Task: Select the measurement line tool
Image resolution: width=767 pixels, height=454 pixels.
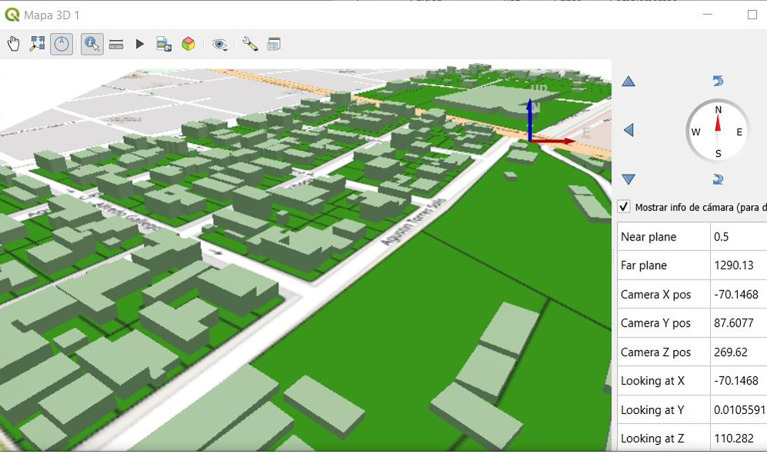Action: [x=116, y=45]
